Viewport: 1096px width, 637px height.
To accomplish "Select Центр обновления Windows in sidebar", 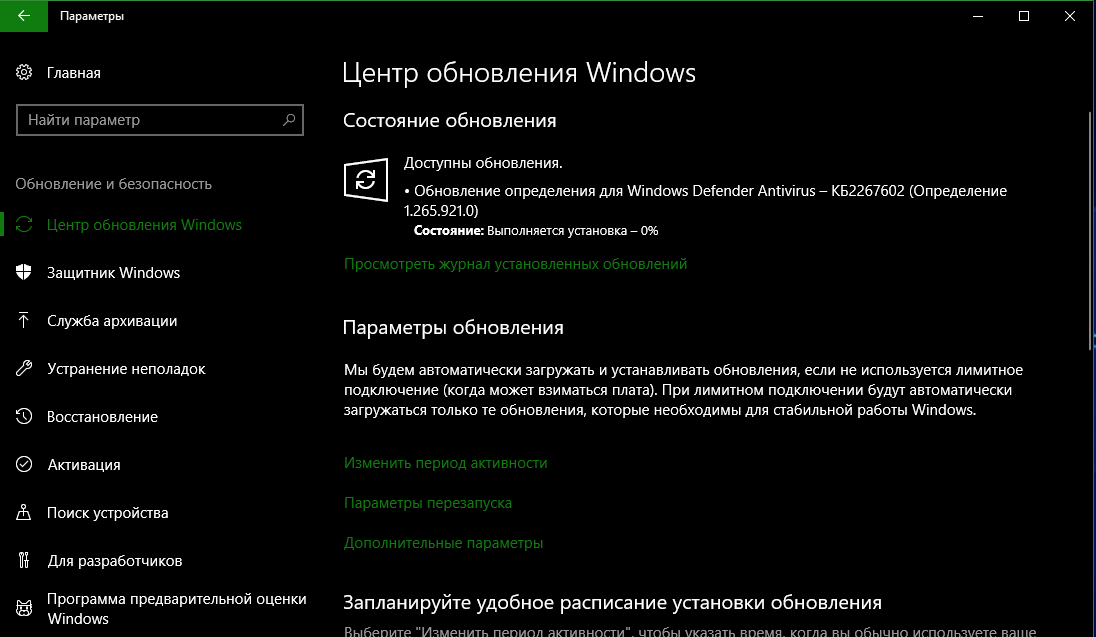I will coord(144,224).
